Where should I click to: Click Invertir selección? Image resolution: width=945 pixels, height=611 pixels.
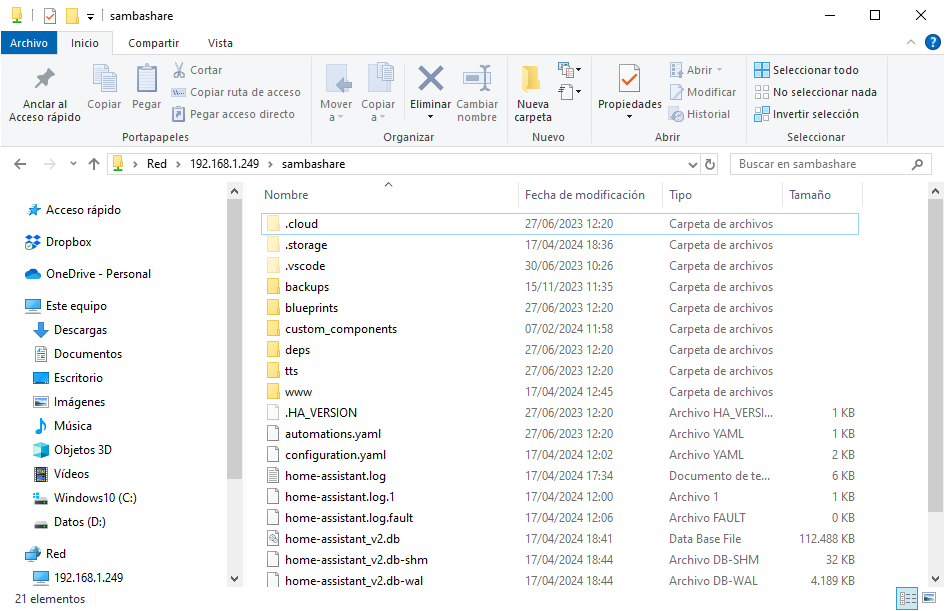point(806,114)
